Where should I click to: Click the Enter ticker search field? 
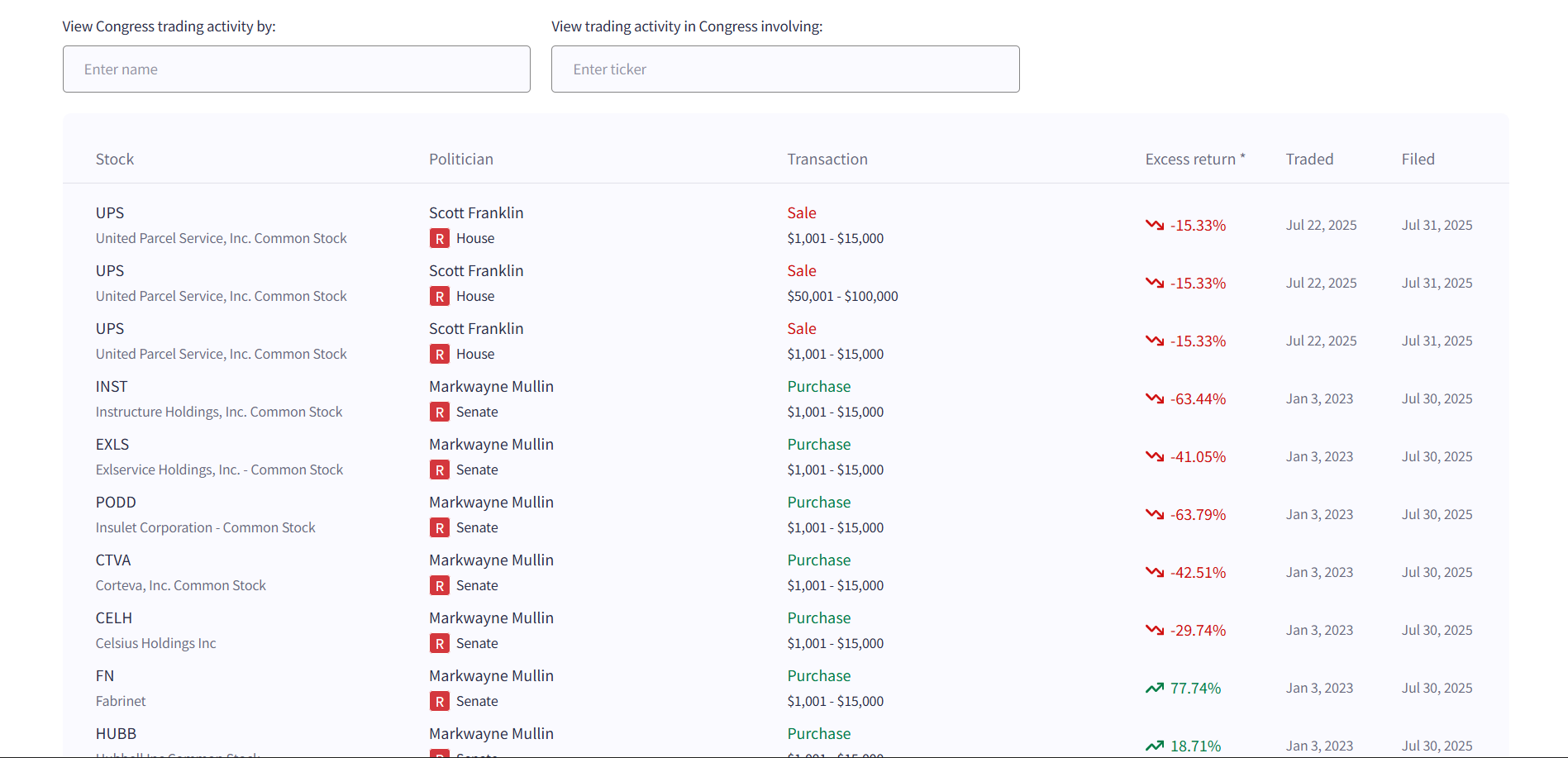[x=784, y=69]
